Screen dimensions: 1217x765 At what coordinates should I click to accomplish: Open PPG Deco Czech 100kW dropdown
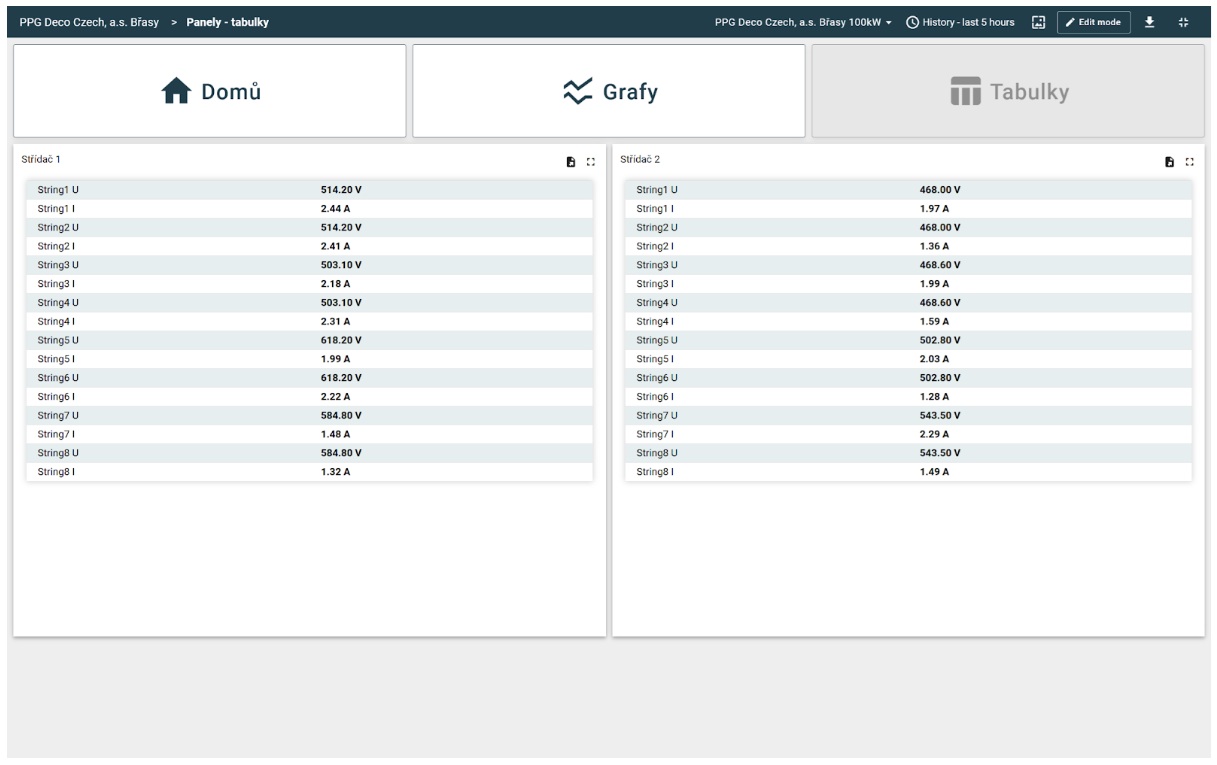pos(803,22)
